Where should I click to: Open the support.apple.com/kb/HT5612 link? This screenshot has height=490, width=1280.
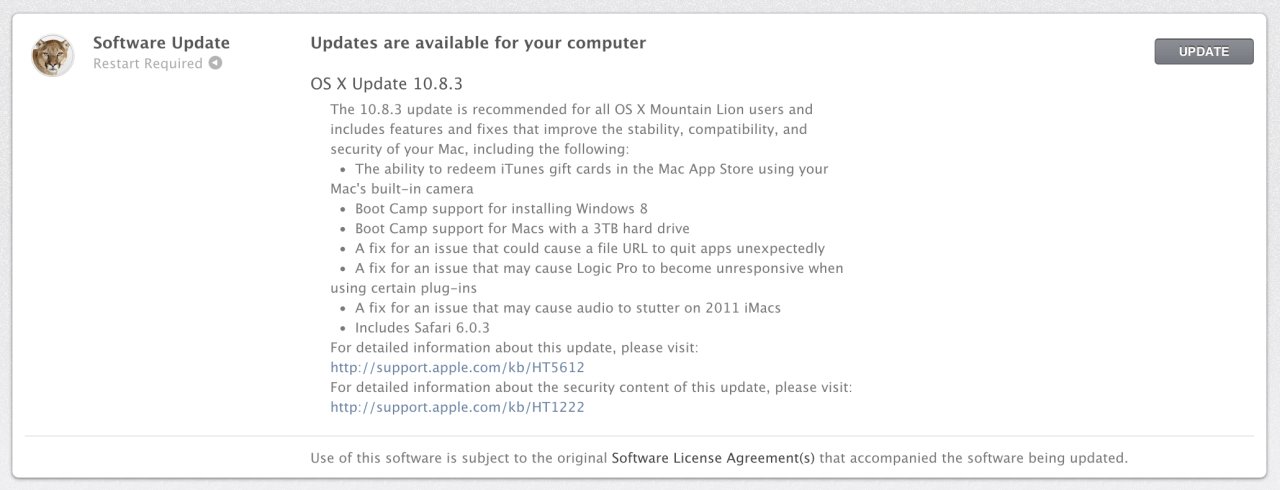click(457, 367)
